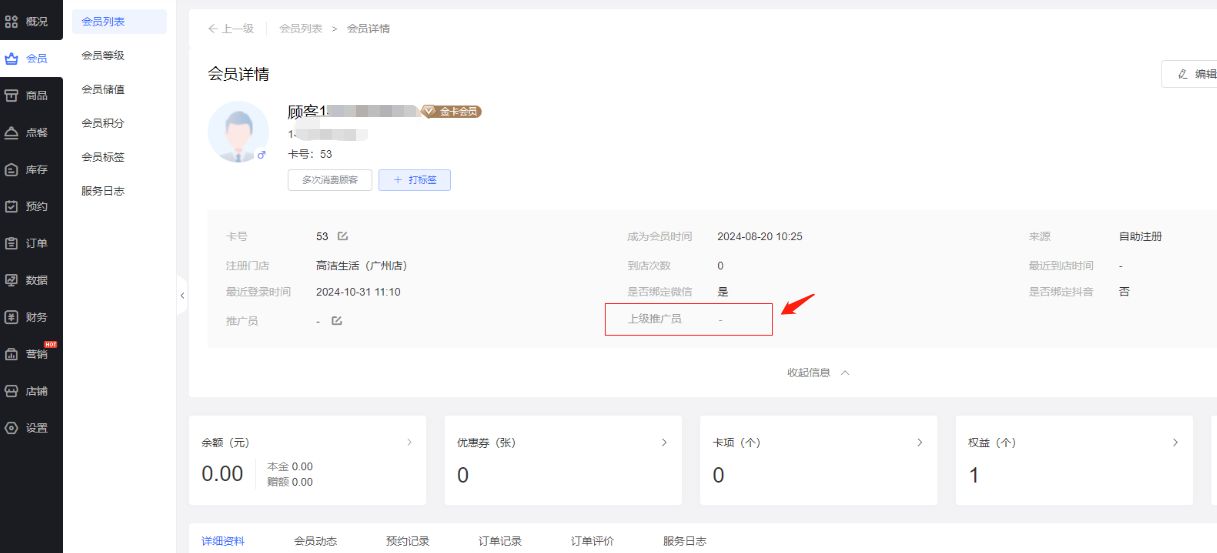This screenshot has width=1217, height=553.
Task: Click the 会员详情 page heading
Action: (x=238, y=74)
